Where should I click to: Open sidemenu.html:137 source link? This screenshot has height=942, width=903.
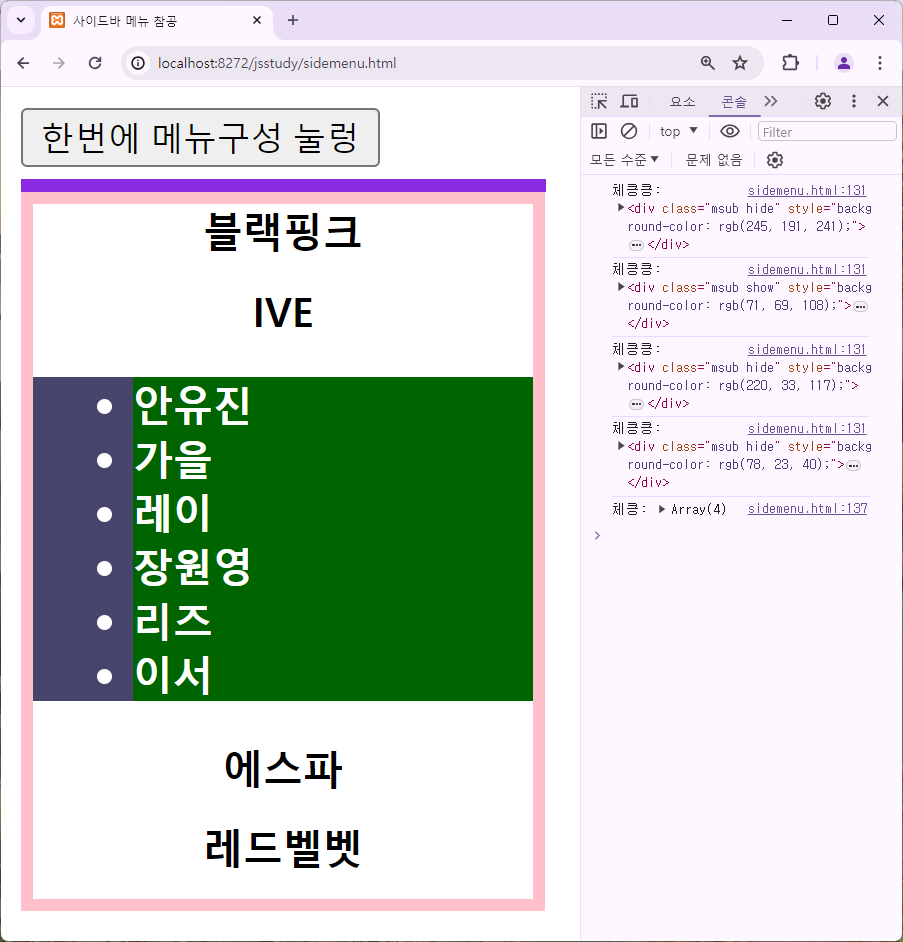(x=807, y=509)
